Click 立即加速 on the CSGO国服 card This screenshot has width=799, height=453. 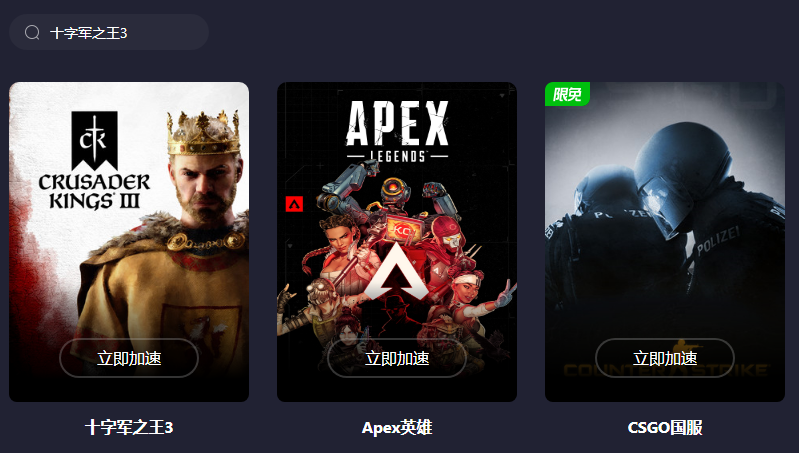[x=665, y=358]
